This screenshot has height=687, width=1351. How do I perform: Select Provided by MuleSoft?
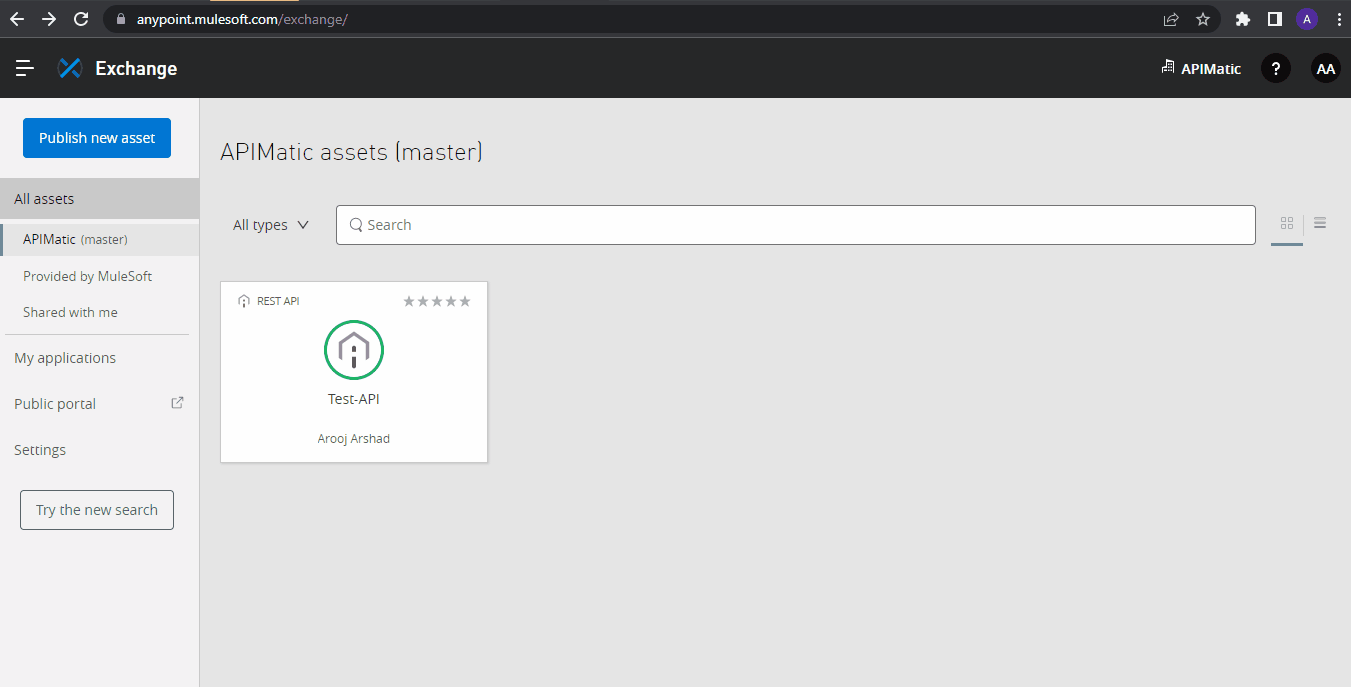point(88,276)
